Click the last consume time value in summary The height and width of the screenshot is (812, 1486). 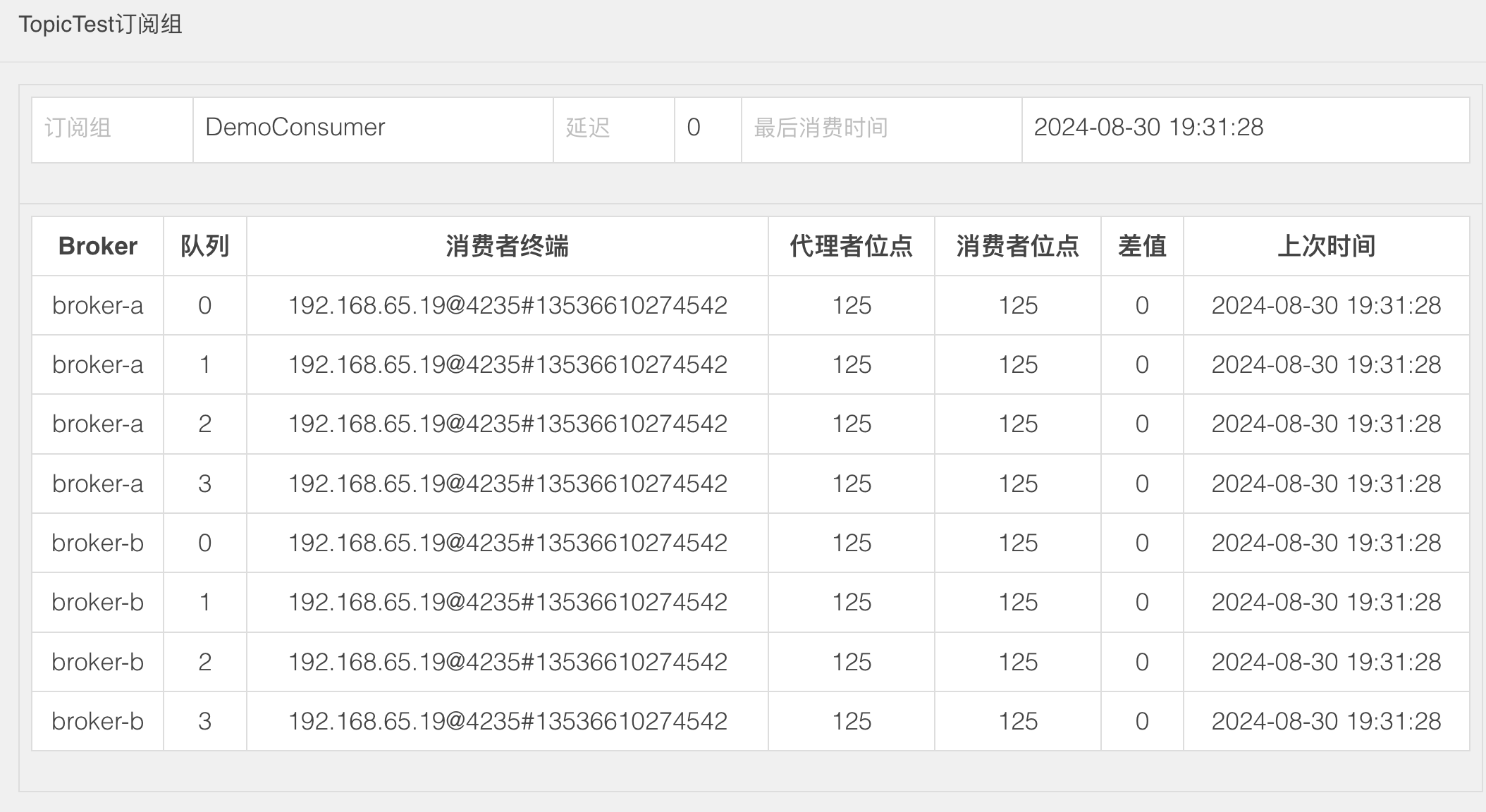point(1148,128)
